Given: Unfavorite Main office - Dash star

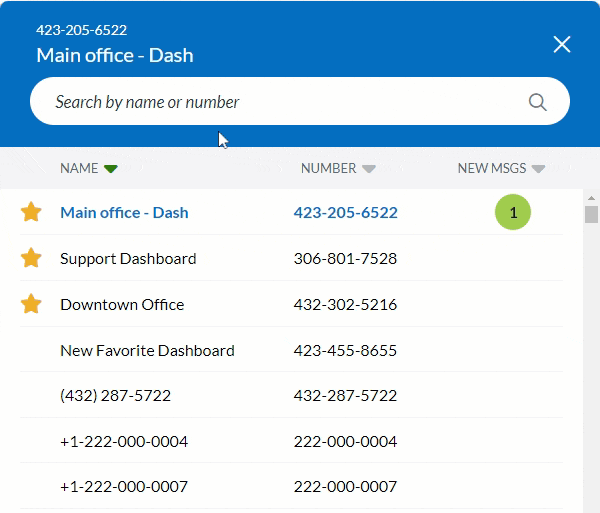Looking at the screenshot, I should point(31,212).
